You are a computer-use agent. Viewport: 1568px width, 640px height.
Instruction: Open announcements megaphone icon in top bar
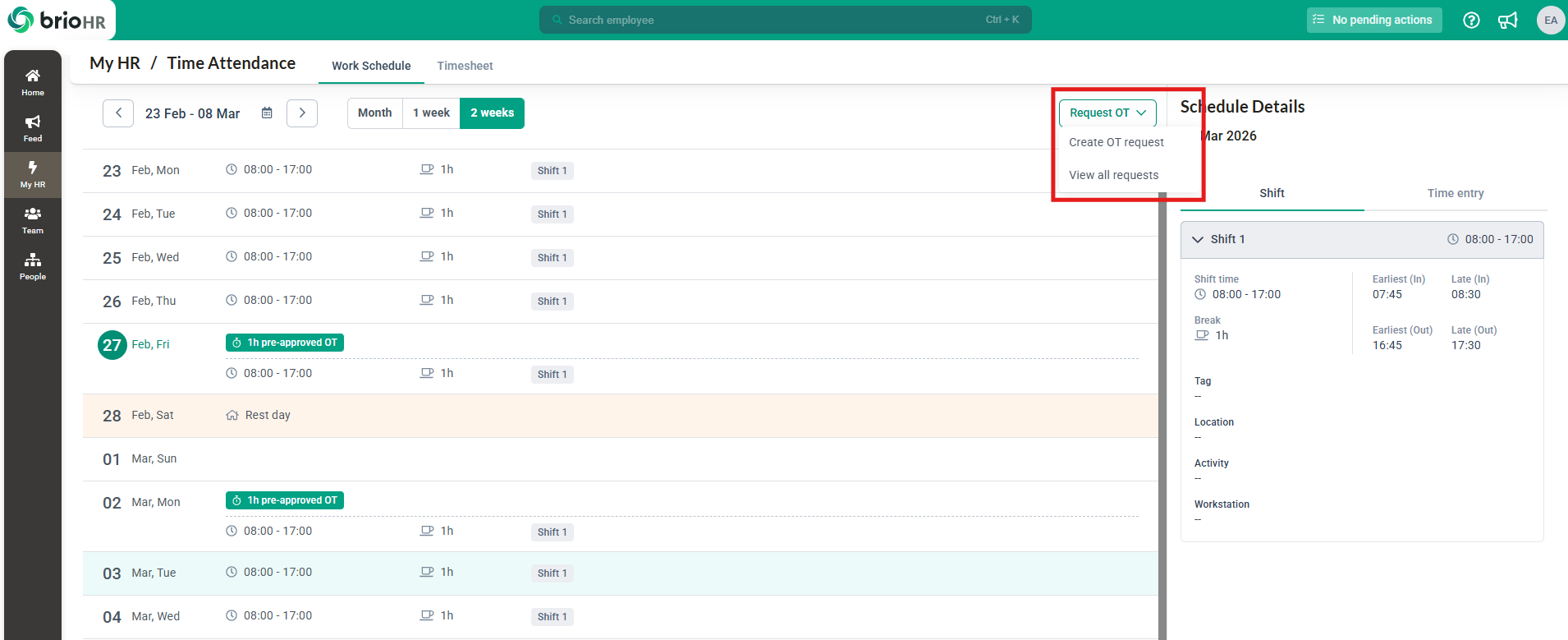click(1508, 20)
